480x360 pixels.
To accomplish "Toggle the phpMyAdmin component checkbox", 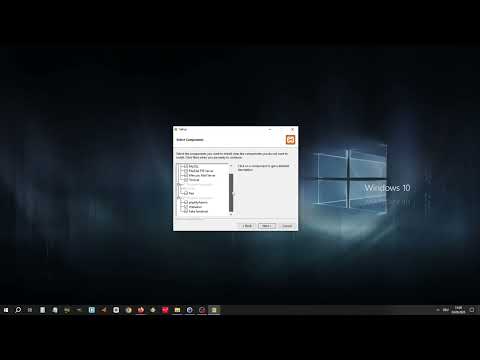I will (x=186, y=202).
